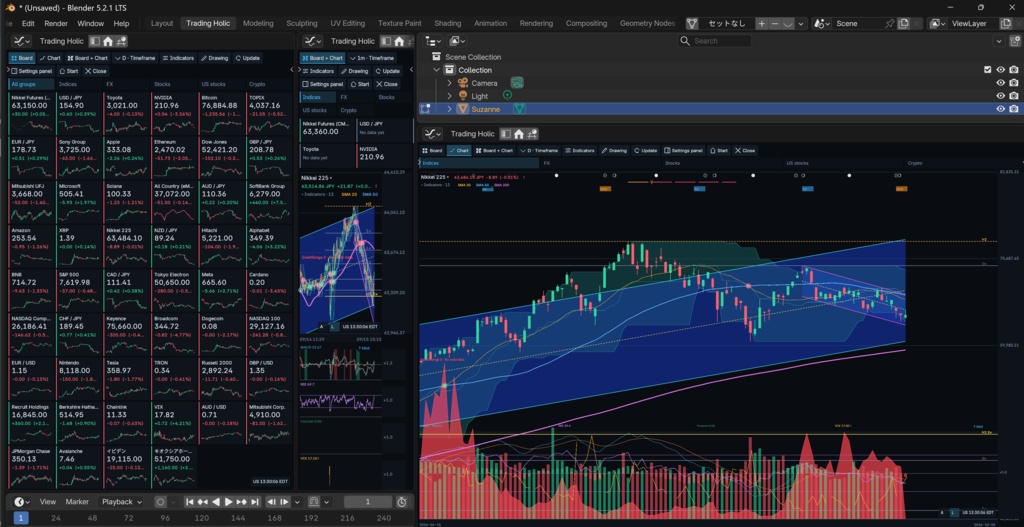
Task: Uncheck the Collection exclude checkbox
Action: 987,70
